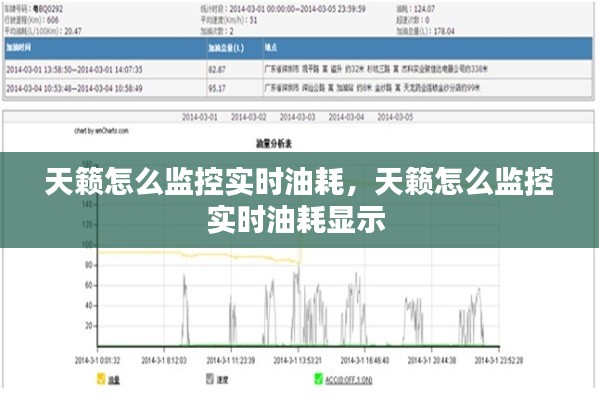Open the 2014-03-01 date tab

point(199,117)
